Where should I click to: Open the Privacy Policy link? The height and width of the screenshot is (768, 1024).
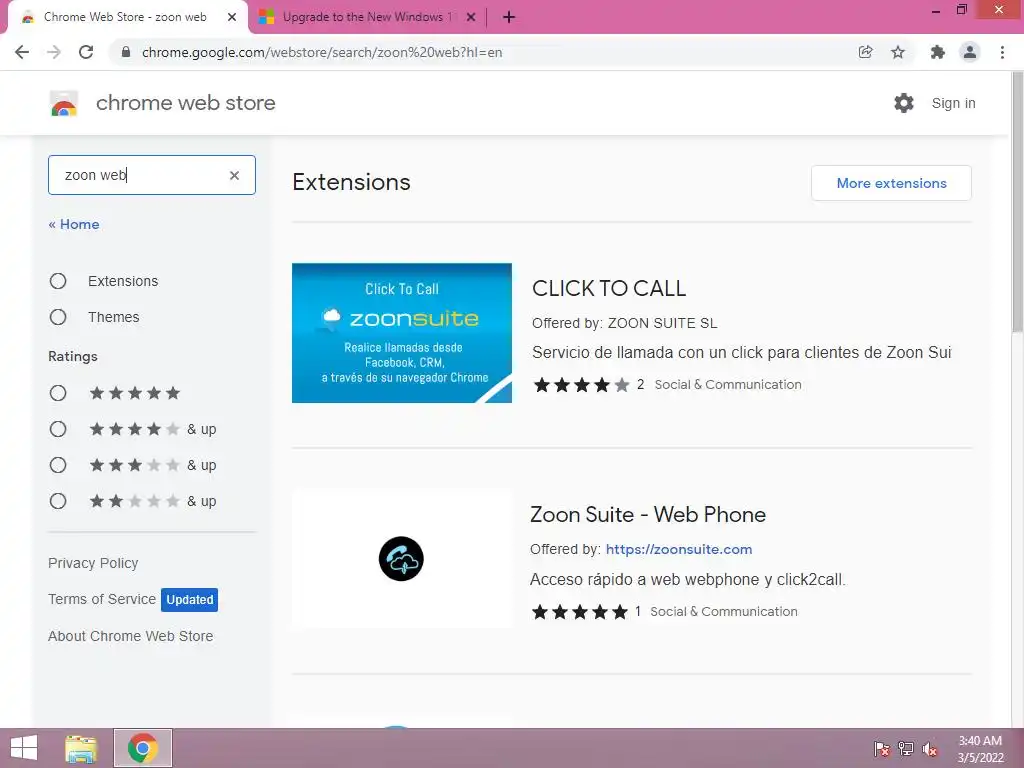click(93, 563)
